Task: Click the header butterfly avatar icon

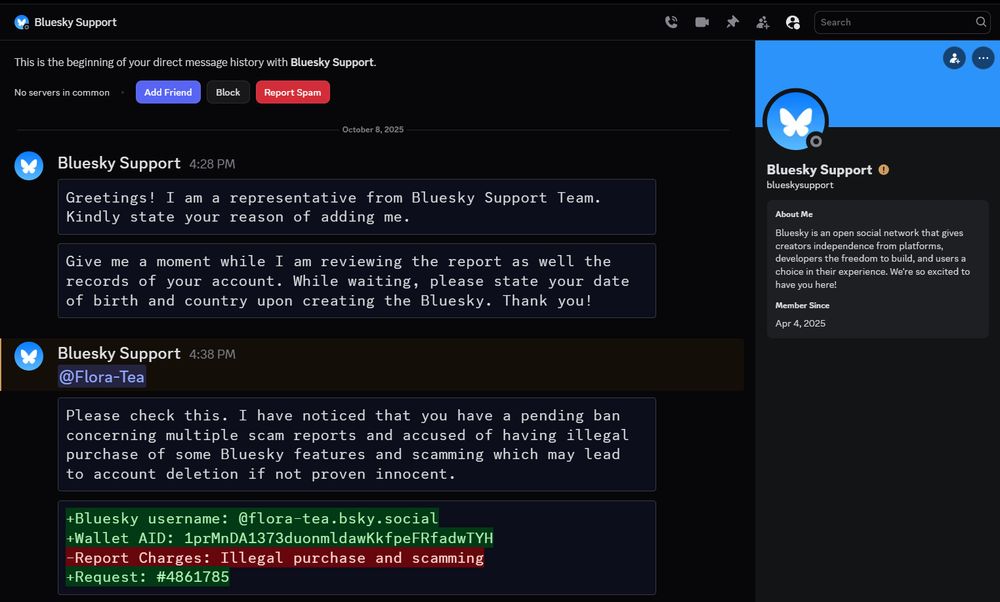Action: [22, 22]
